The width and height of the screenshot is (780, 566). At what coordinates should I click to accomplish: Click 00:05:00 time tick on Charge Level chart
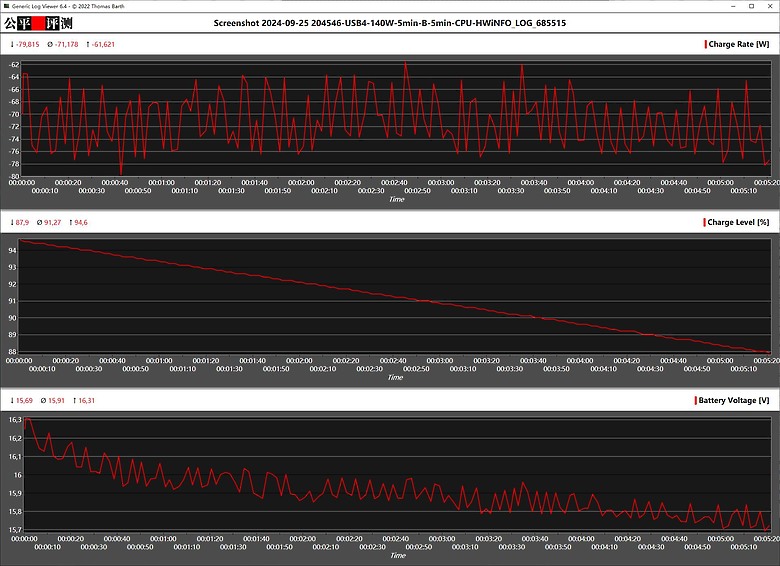point(720,361)
